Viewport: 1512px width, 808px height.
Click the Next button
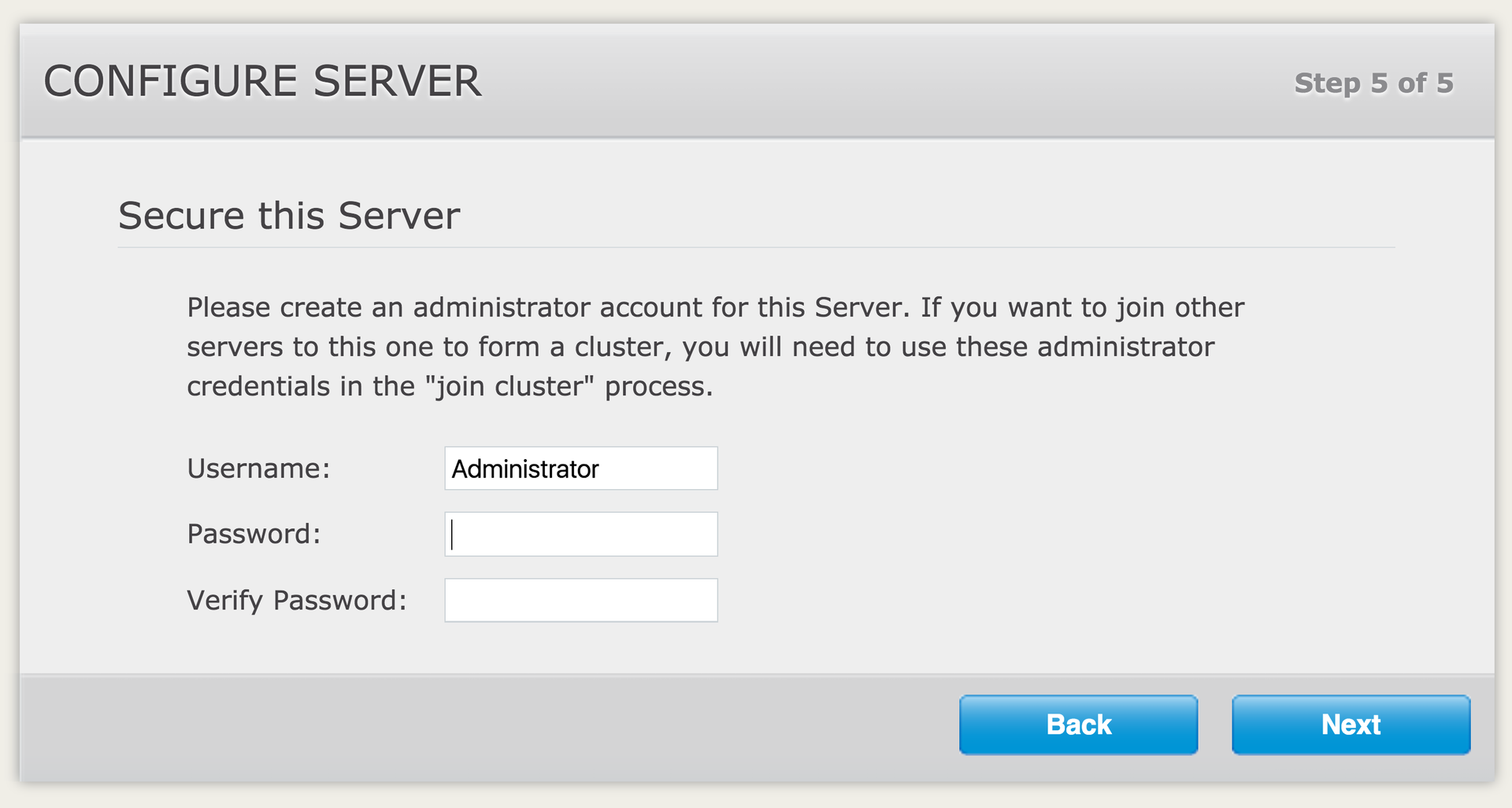1351,725
